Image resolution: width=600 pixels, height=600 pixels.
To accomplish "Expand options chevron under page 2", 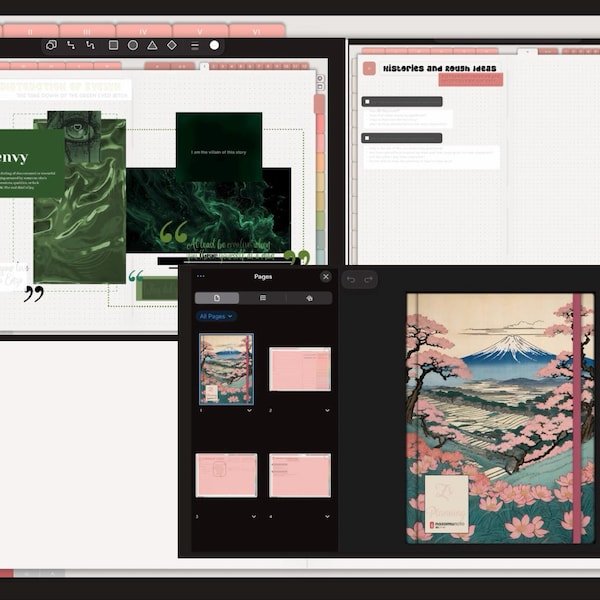I will point(328,410).
